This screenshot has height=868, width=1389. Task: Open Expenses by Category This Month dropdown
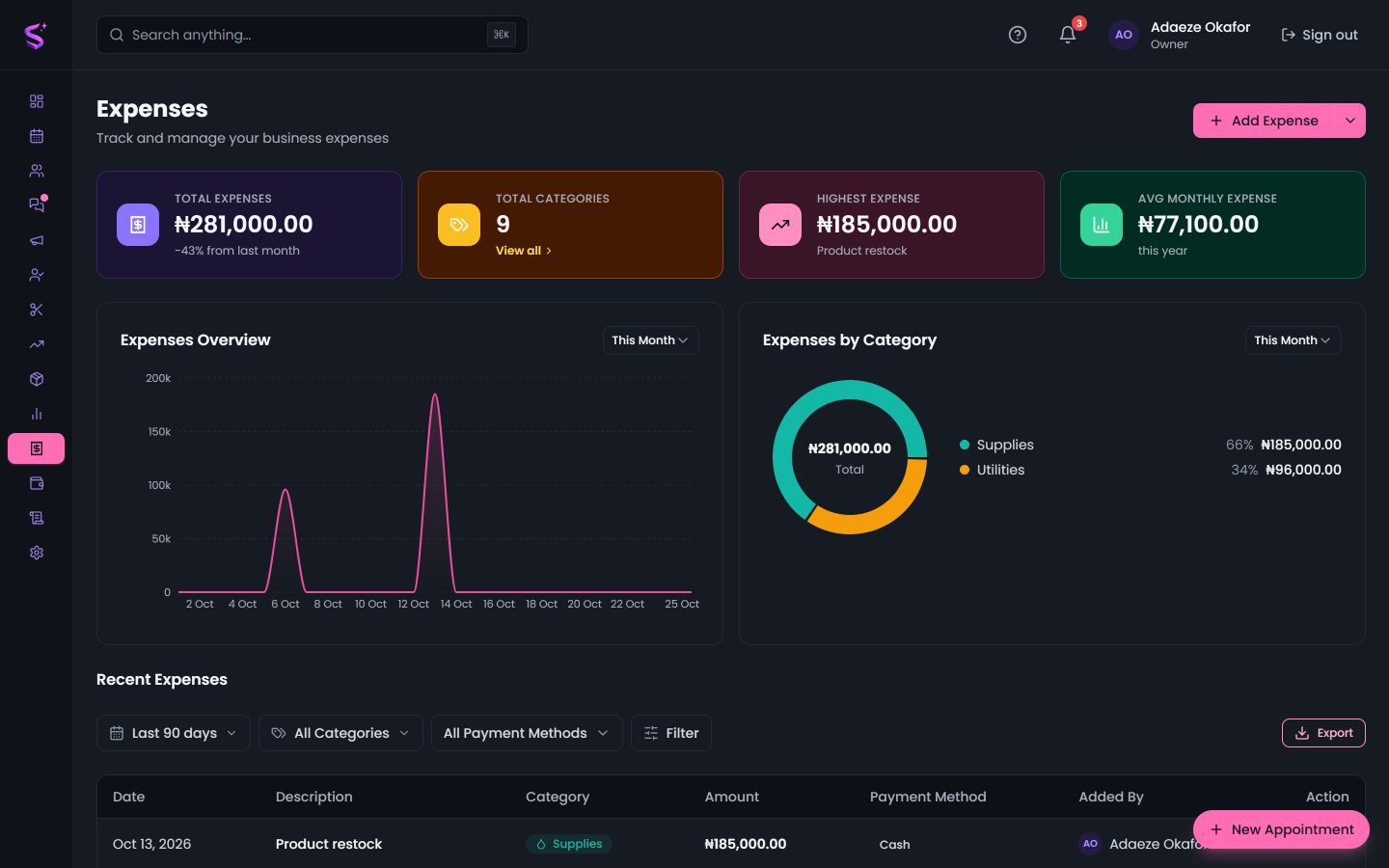coord(1293,340)
